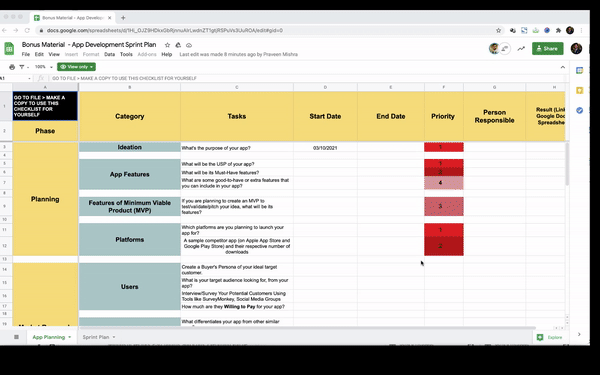This screenshot has height=375, width=600.
Task: Click the green Share button
Action: (x=548, y=49)
